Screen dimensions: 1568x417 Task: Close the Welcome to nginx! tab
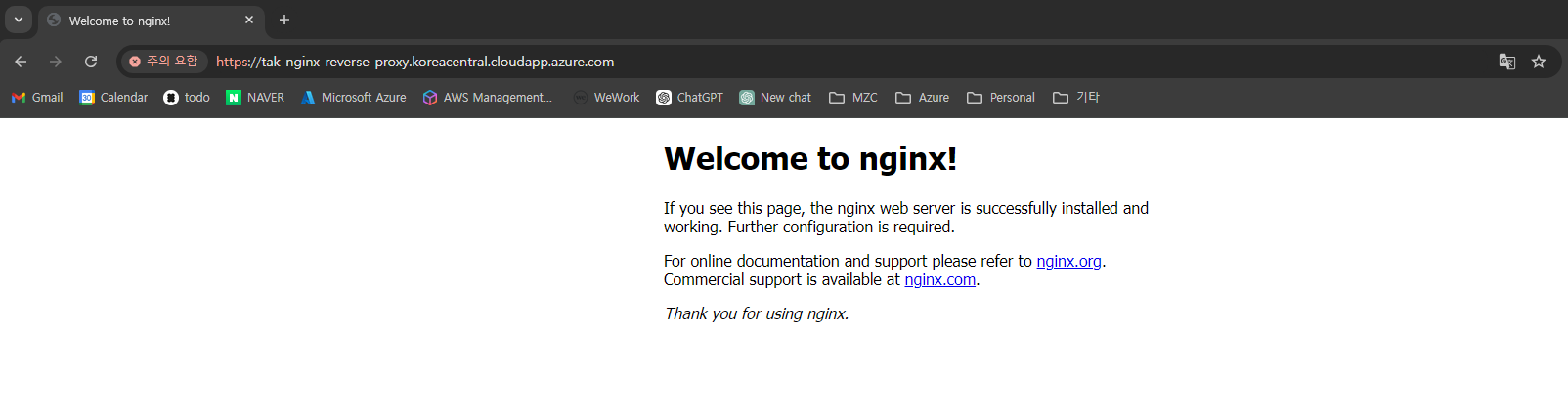coord(249,20)
